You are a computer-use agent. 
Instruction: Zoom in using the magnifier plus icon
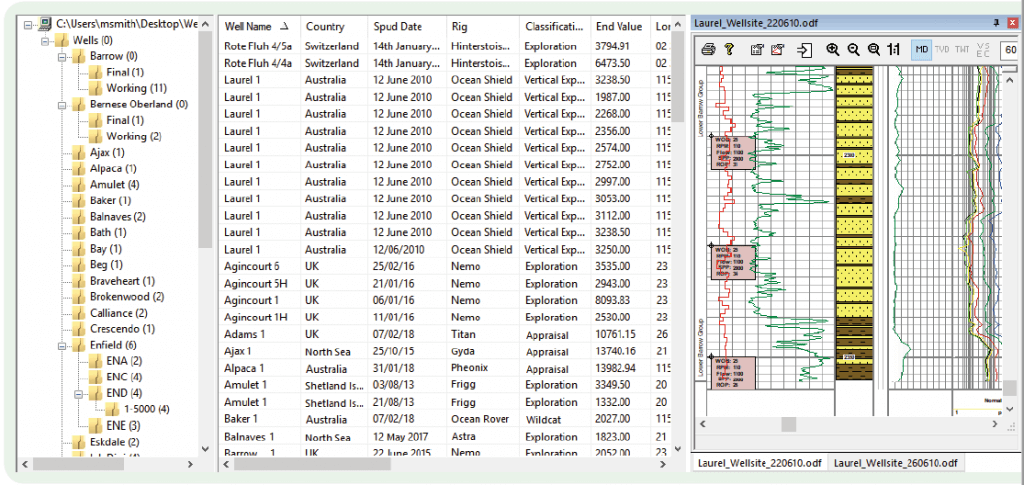[x=832, y=49]
